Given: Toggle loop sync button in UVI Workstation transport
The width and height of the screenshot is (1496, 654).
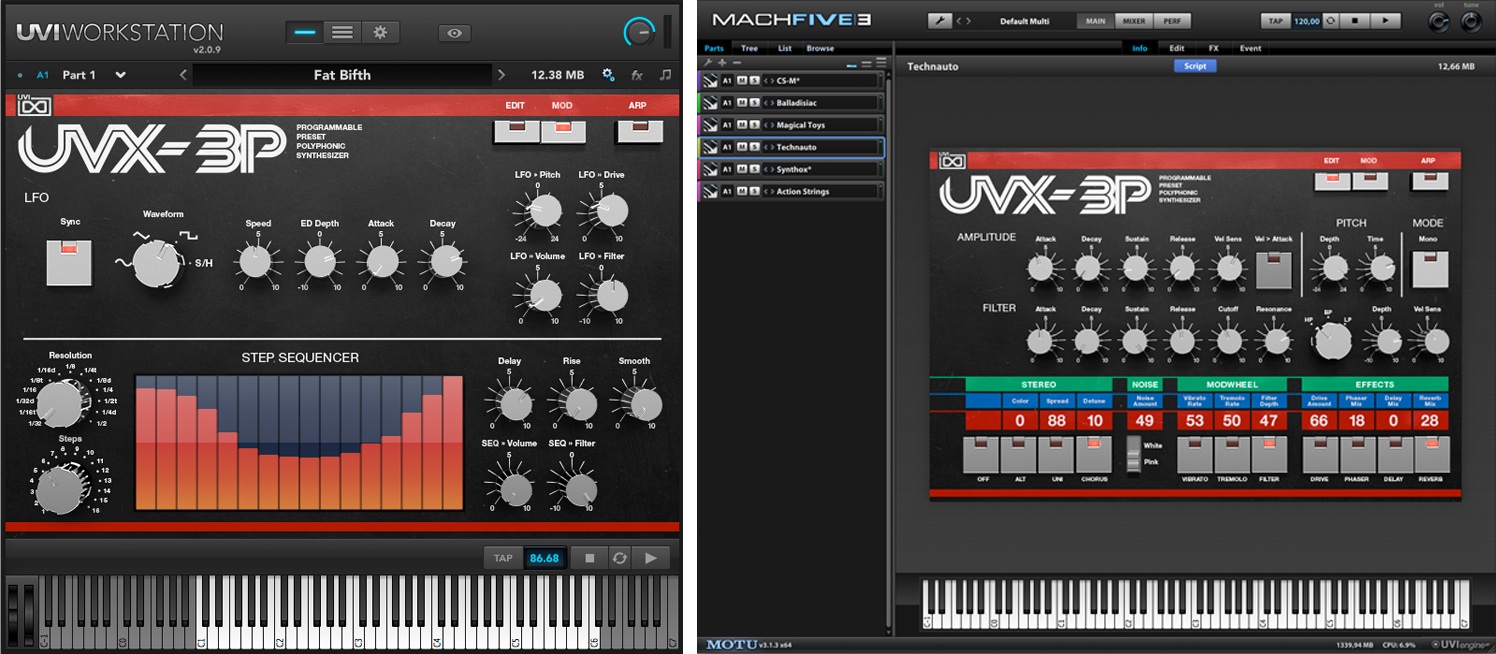Looking at the screenshot, I should tap(620, 558).
